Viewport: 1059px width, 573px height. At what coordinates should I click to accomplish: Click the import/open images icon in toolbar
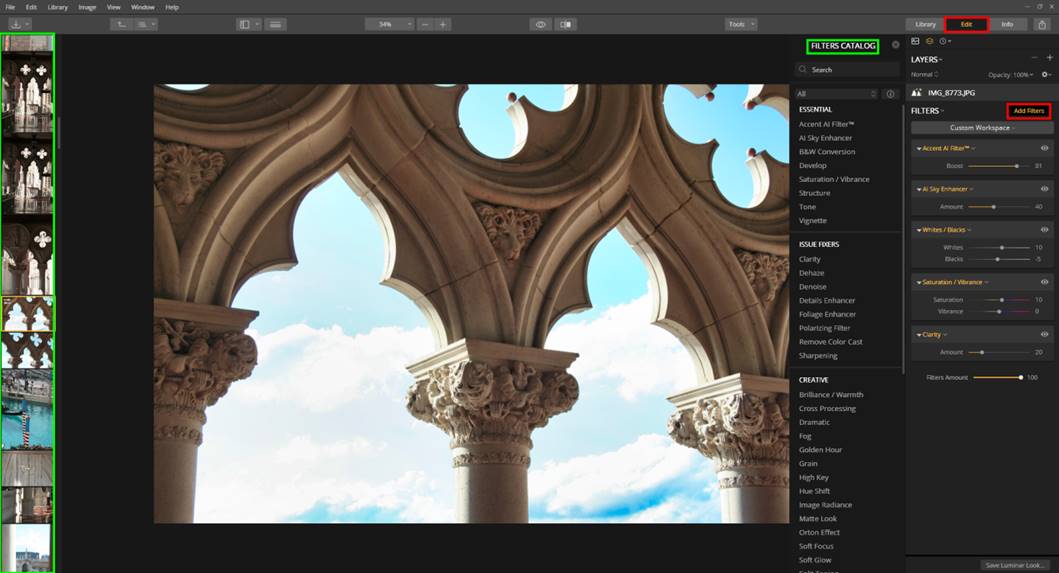(x=16, y=24)
